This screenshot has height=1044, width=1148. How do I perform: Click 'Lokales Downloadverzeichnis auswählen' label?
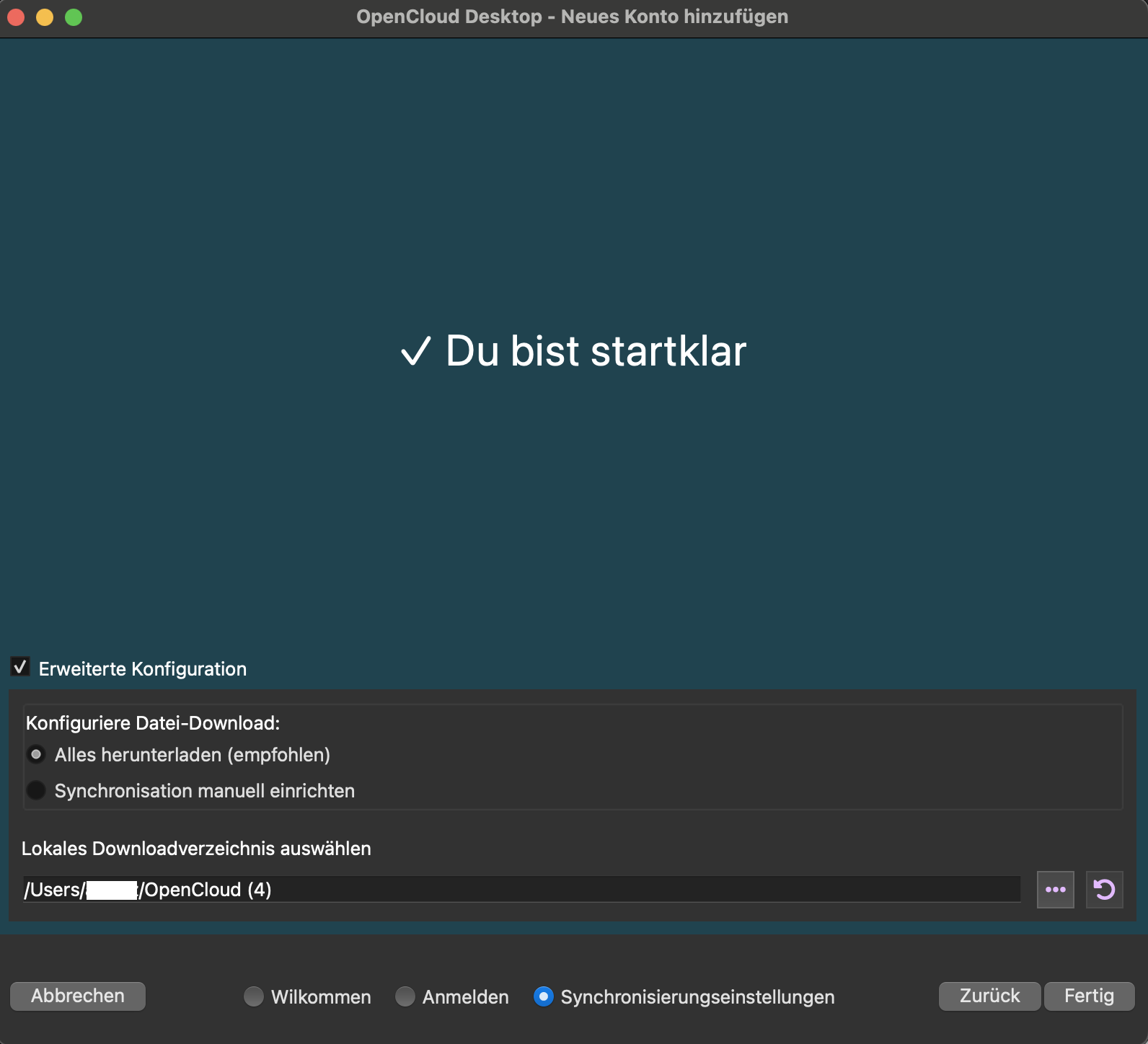(196, 849)
